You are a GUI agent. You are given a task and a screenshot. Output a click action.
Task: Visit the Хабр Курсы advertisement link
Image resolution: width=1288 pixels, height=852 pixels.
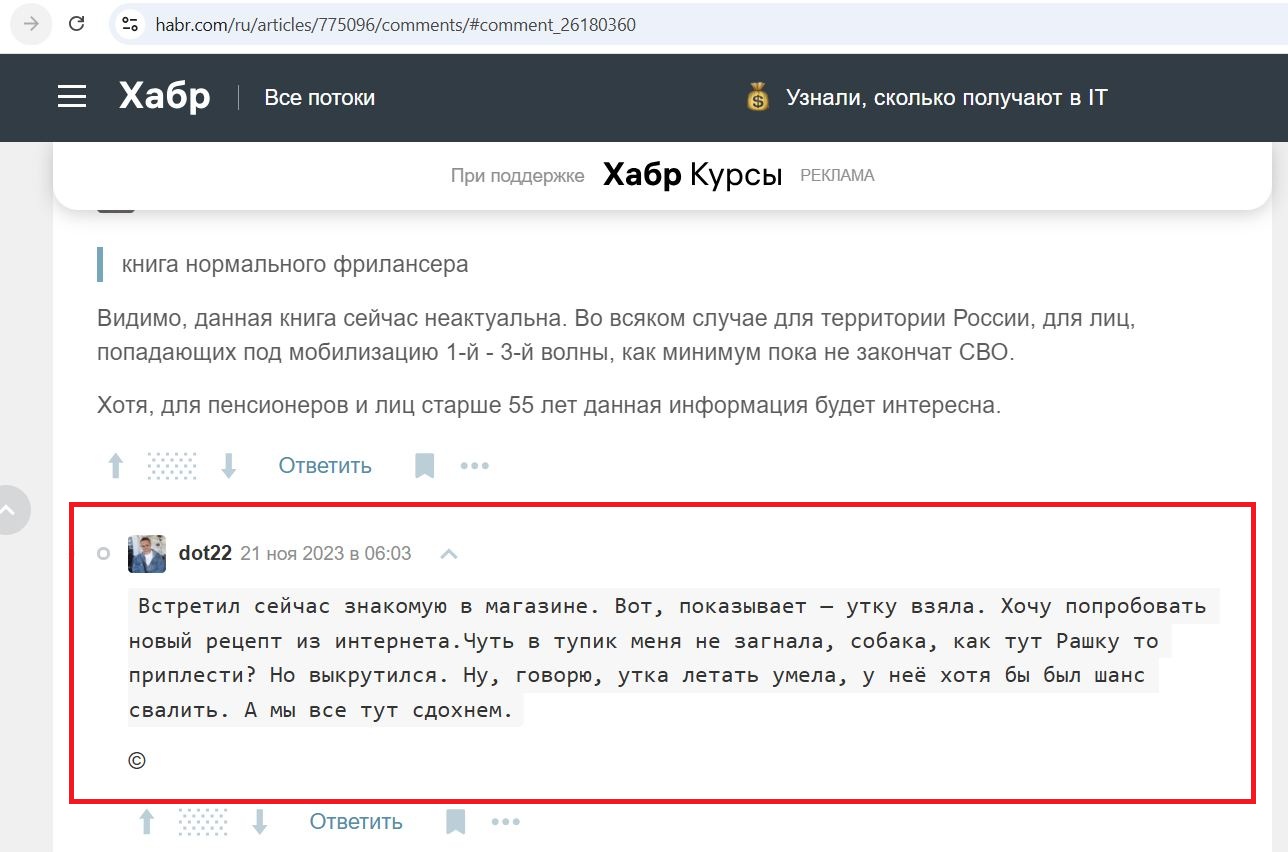coord(691,175)
